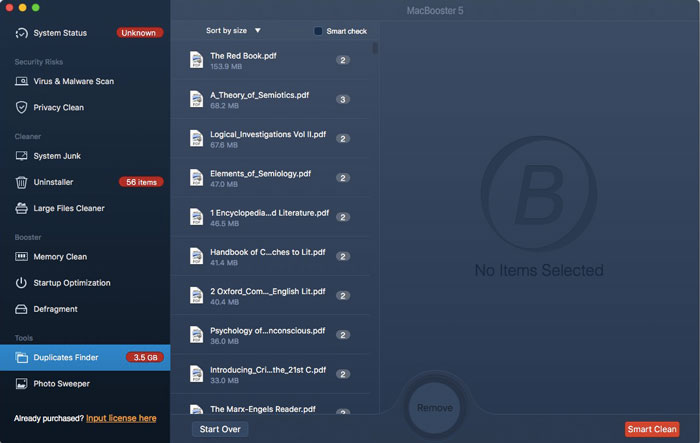
Task: Click the Startup Optimization power icon
Action: pyautogui.click(x=21, y=283)
